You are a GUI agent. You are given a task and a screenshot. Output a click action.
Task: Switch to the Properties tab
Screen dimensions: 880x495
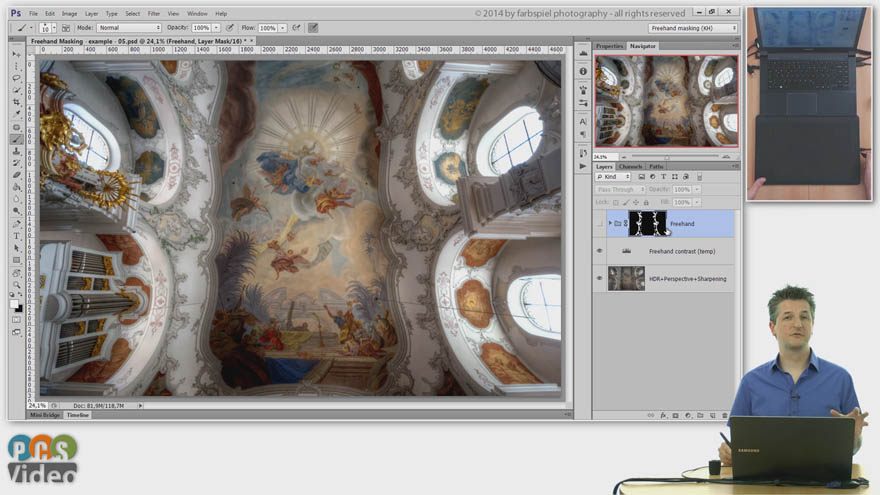click(609, 46)
